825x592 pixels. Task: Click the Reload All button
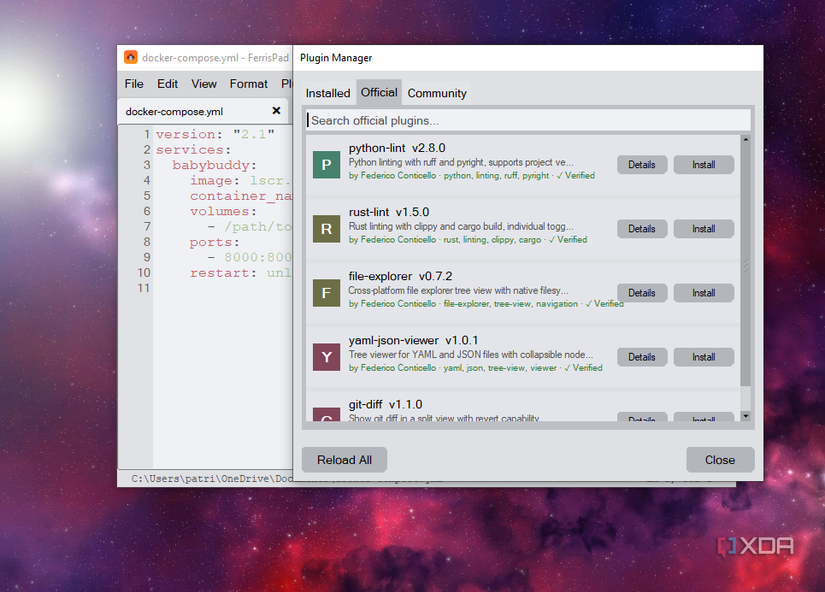[x=344, y=460]
